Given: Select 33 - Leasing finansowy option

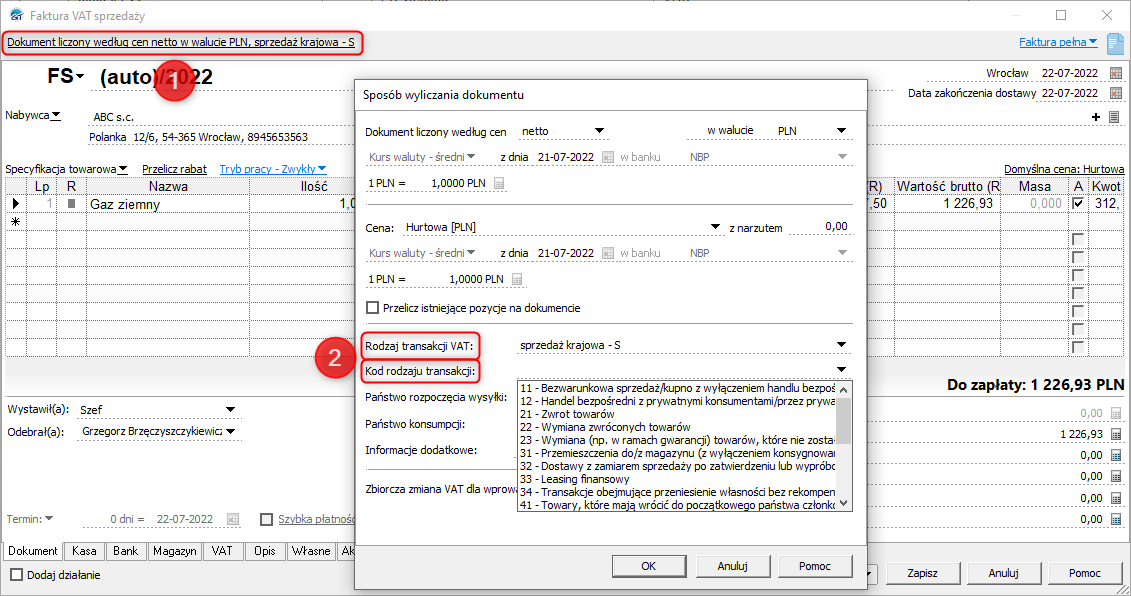Looking at the screenshot, I should click(677, 479).
